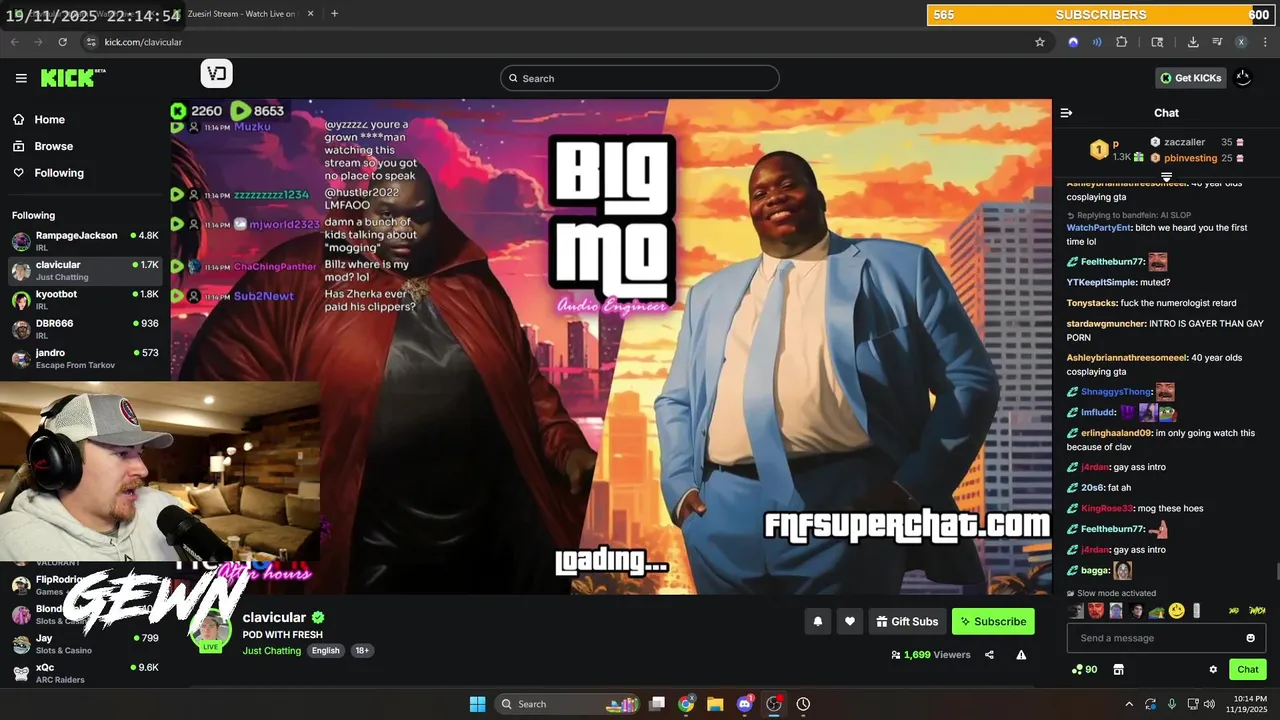Click the rank 1 gifter badge
The width and height of the screenshot is (1280, 720).
(1099, 150)
